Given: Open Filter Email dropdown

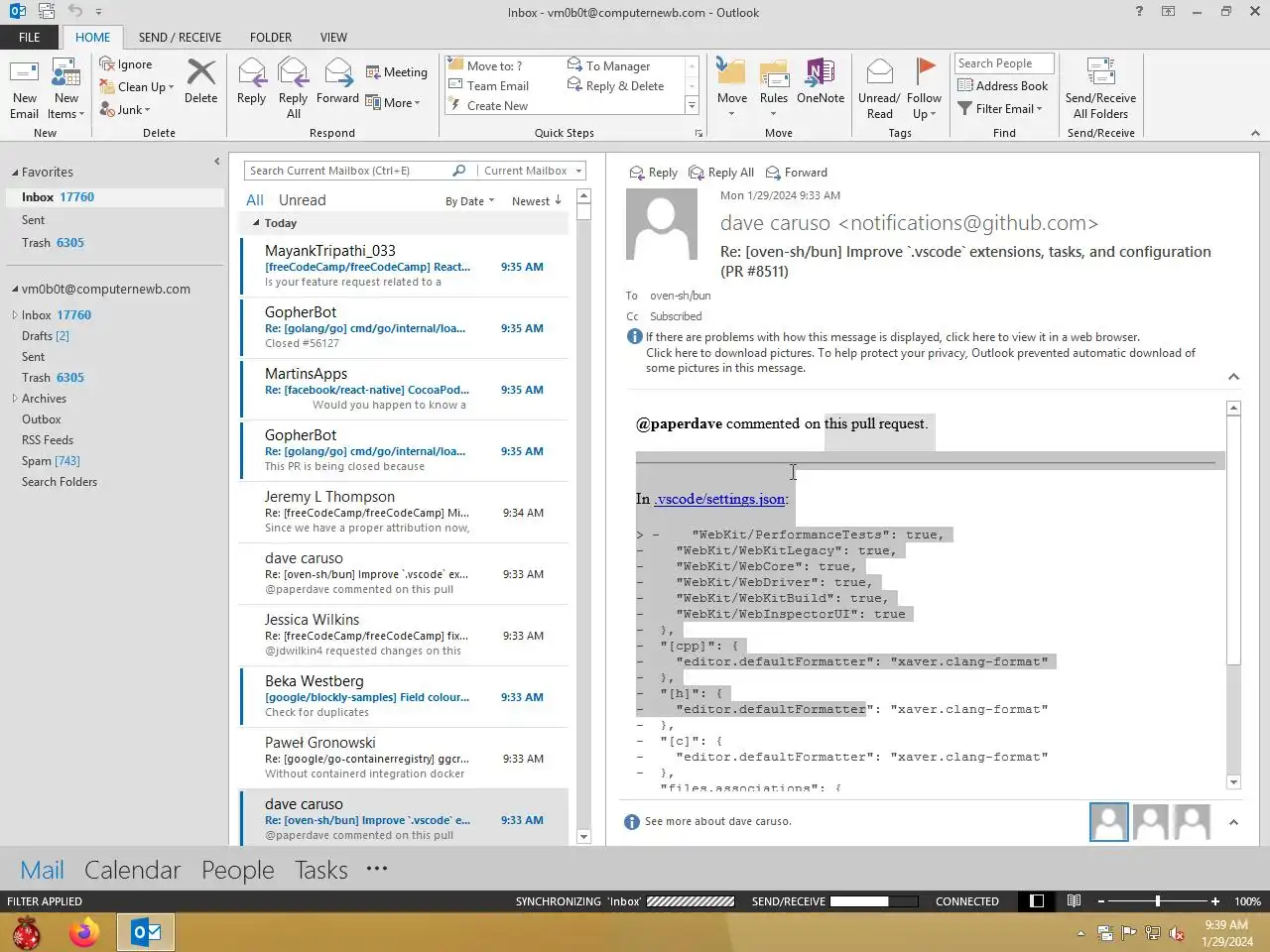Looking at the screenshot, I should [1000, 109].
